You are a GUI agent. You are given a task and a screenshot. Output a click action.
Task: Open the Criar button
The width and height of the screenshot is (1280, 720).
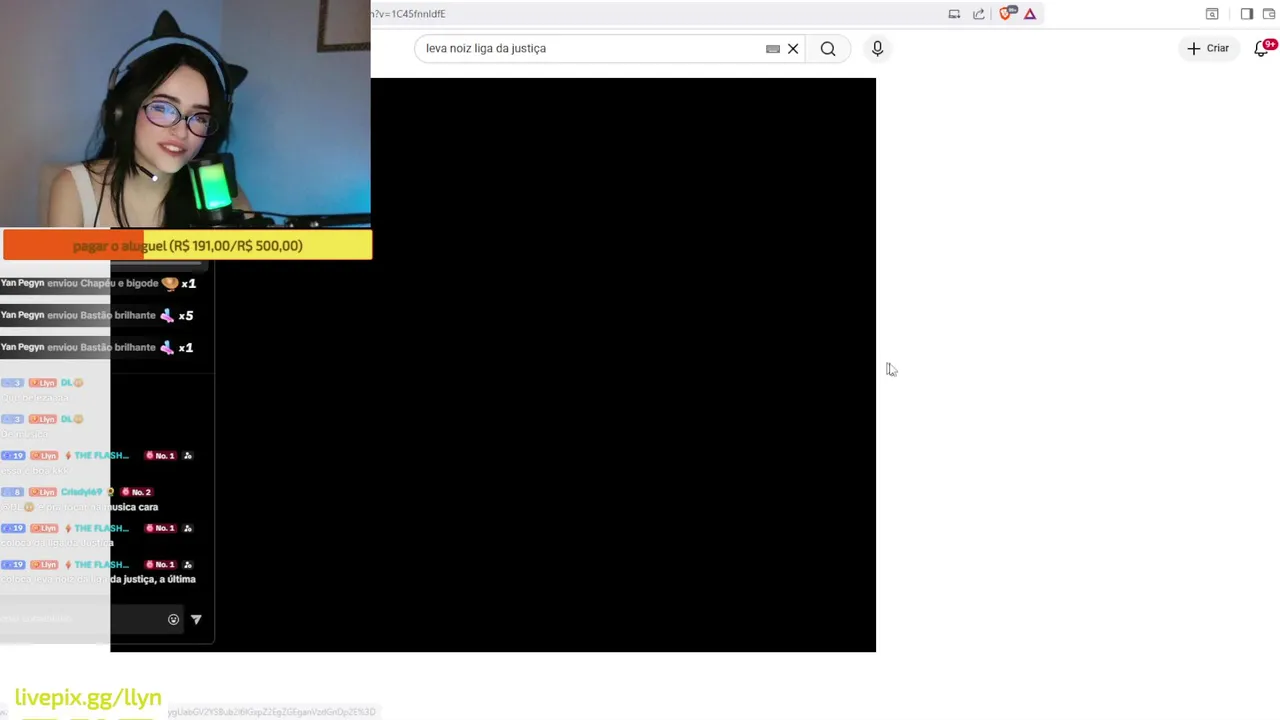pyautogui.click(x=1209, y=48)
